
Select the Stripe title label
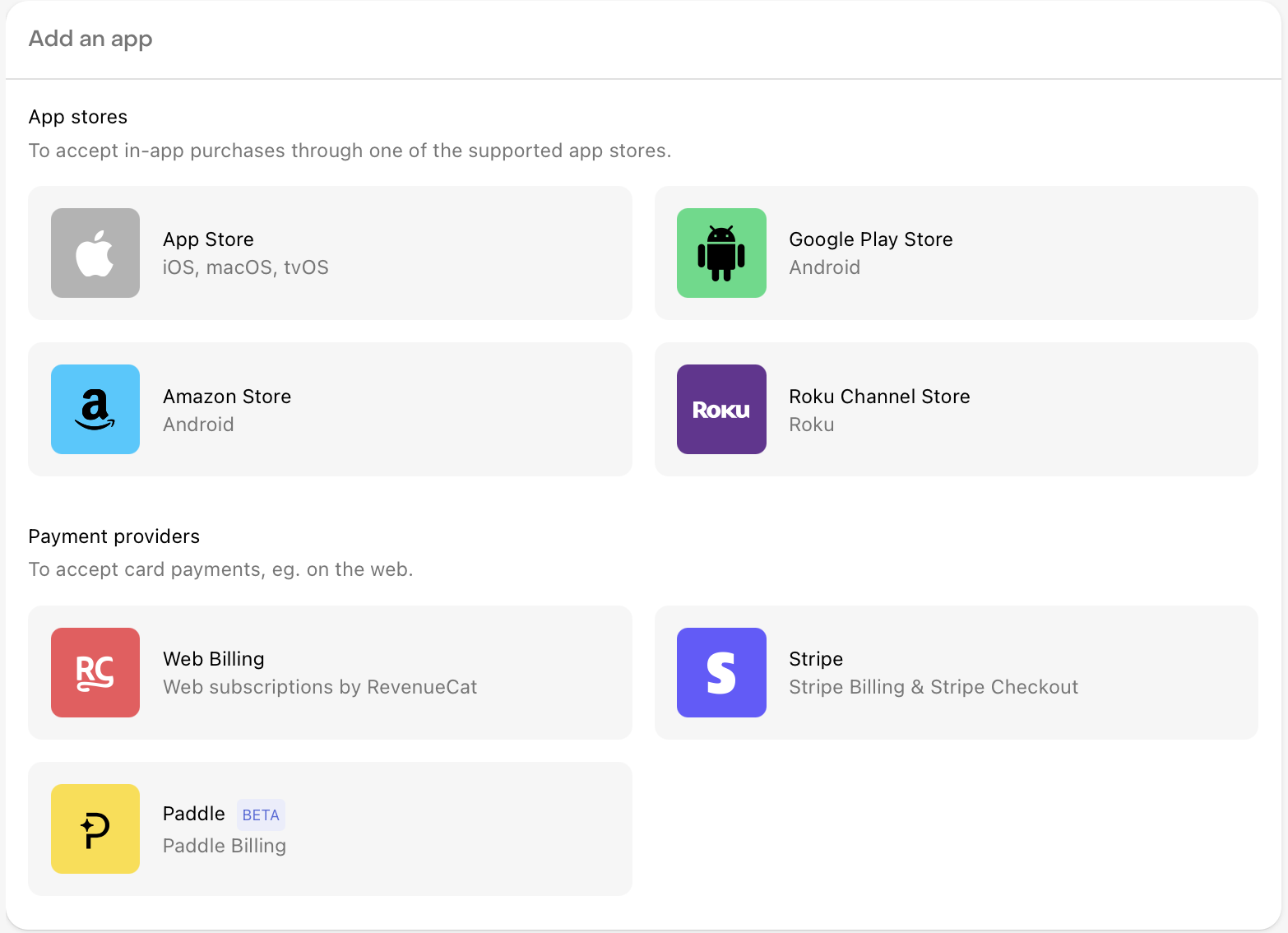816,659
